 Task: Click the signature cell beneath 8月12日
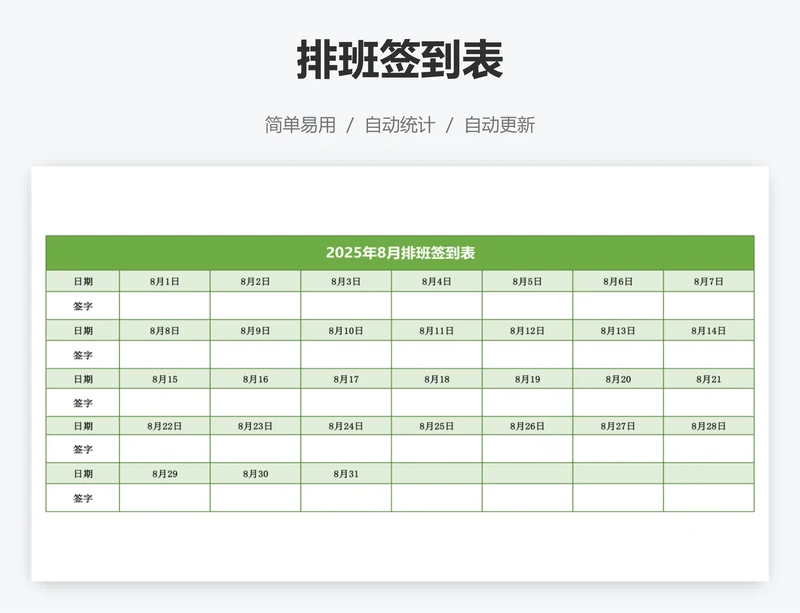click(x=527, y=354)
